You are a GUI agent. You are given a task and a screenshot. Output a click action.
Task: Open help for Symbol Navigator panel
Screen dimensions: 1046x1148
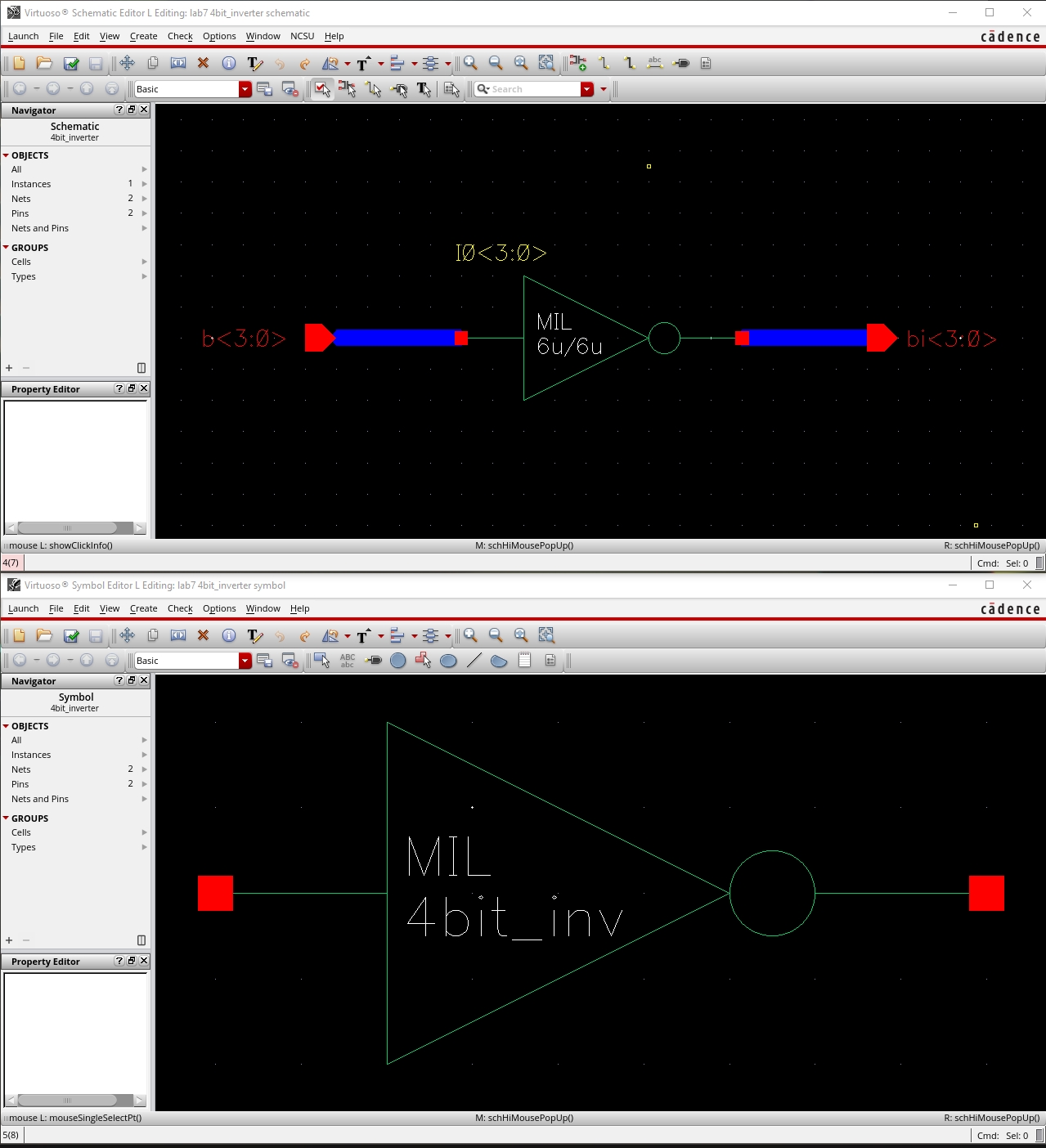click(119, 680)
